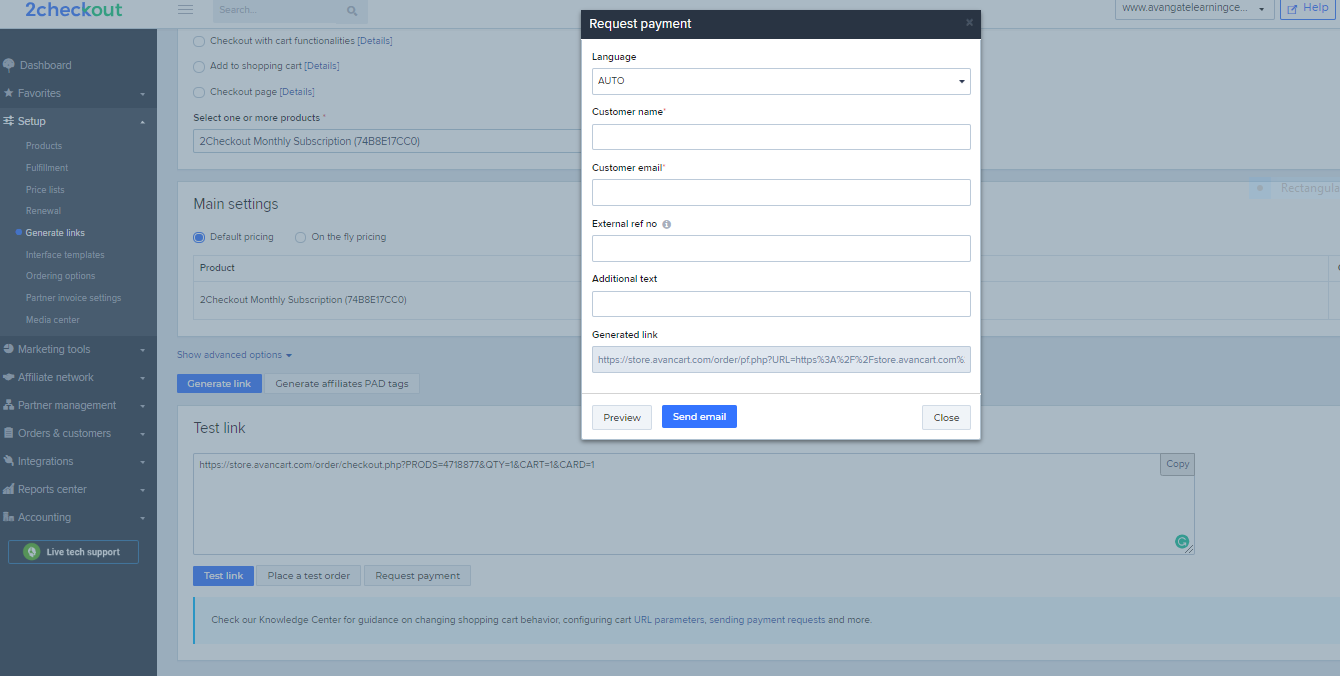This screenshot has height=676, width=1340.
Task: Close the Request payment dialog with X
Action: point(969,22)
